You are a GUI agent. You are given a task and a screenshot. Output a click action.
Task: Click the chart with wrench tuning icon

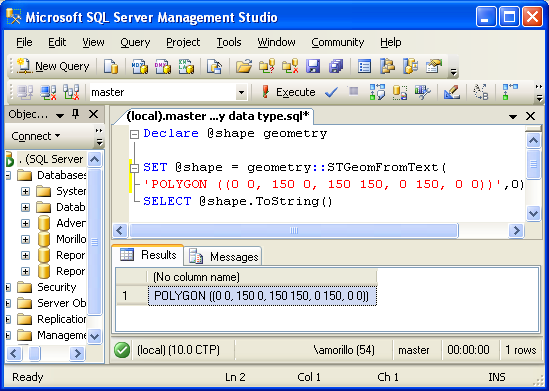422,92
